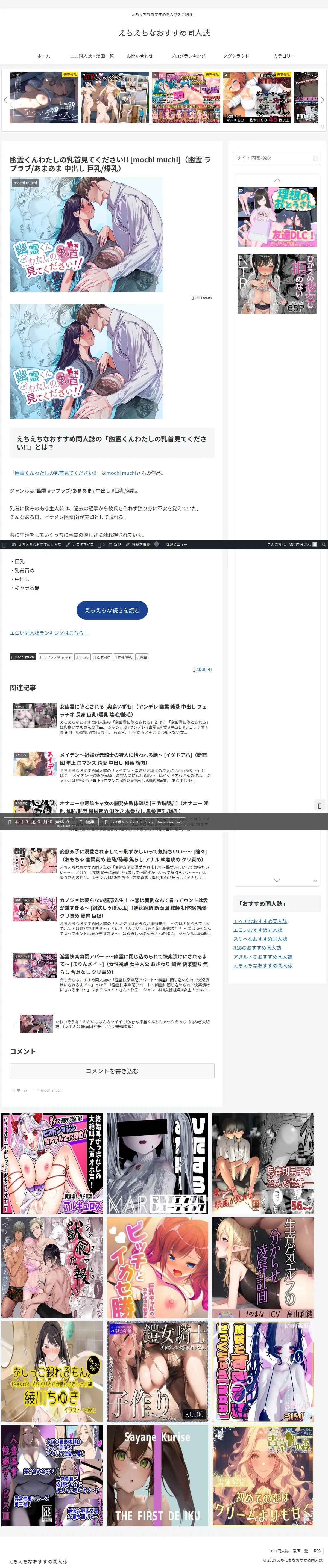Image resolution: width=328 pixels, height=1568 pixels.
Task: Open sidebar link エロいおすすめ同人誌
Action: 257,930
